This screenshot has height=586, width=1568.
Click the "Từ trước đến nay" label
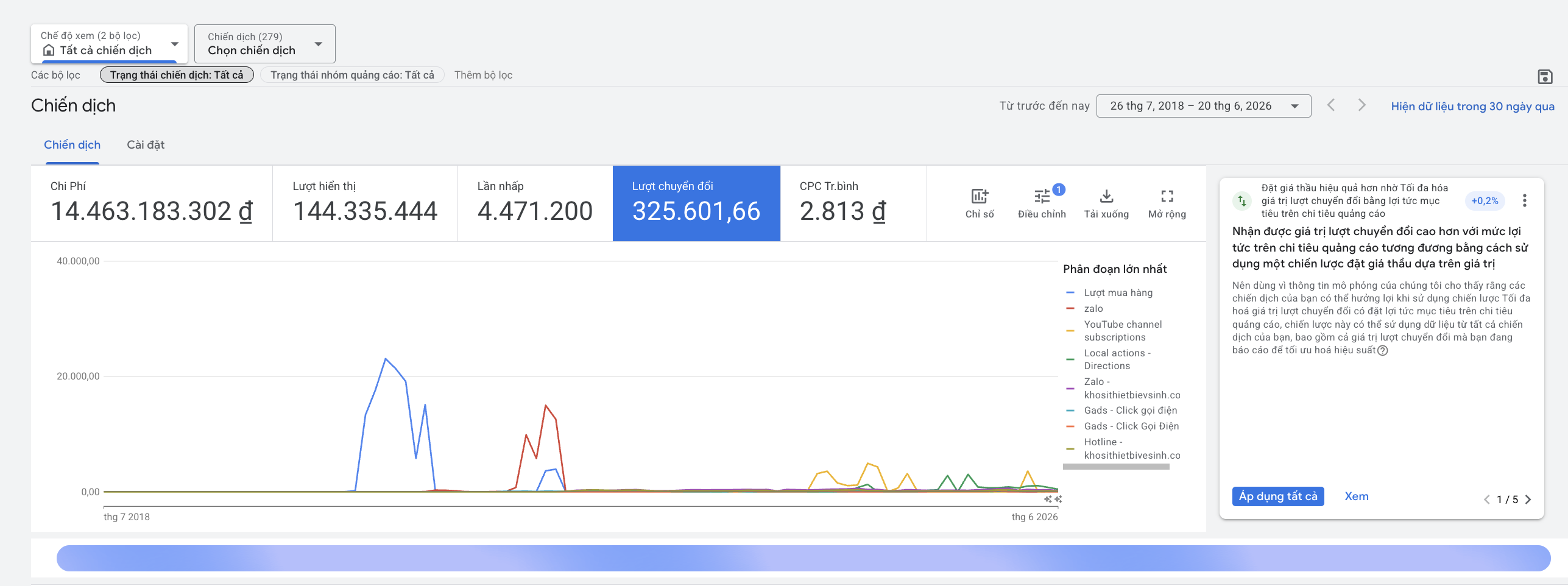point(1044,106)
